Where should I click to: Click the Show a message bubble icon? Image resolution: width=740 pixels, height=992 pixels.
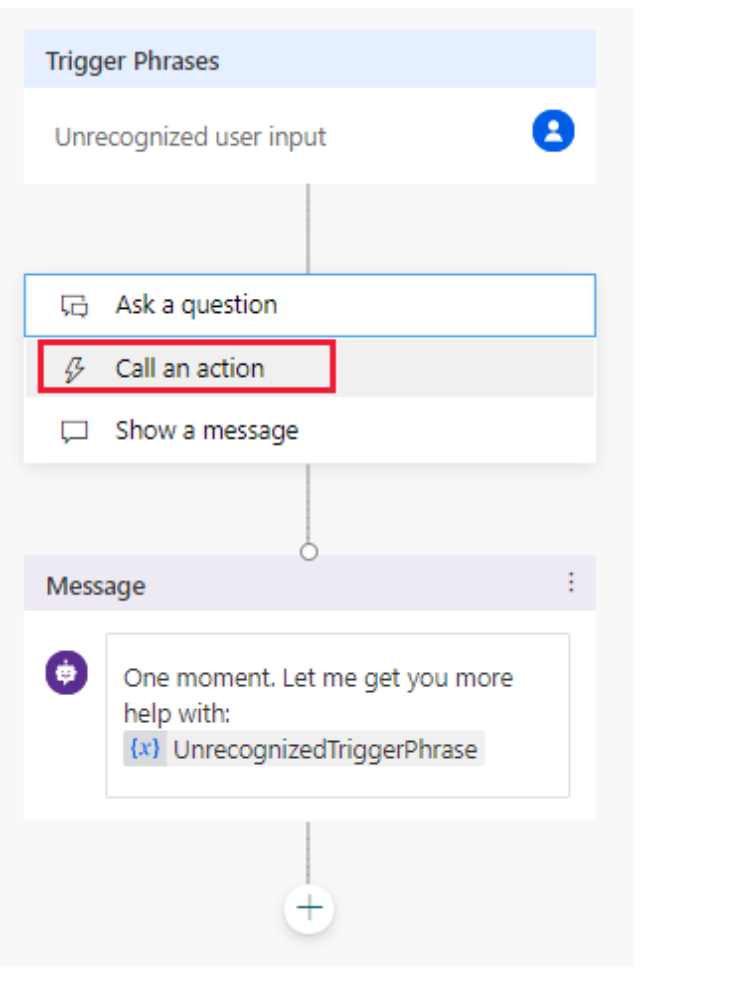(74, 432)
